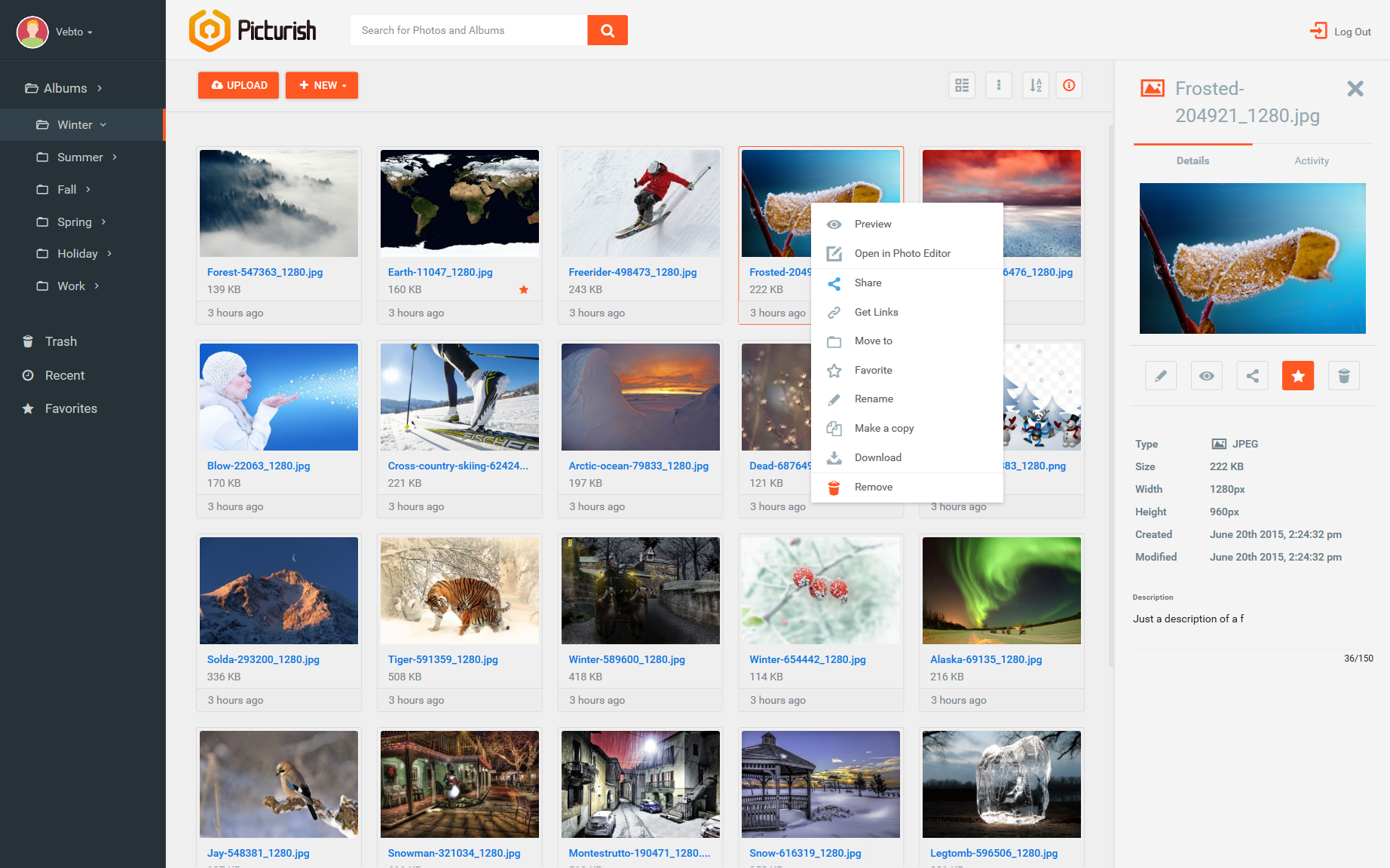This screenshot has height=868, width=1390.
Task: Select the Winter-654442 red berries thumbnail
Action: point(821,591)
